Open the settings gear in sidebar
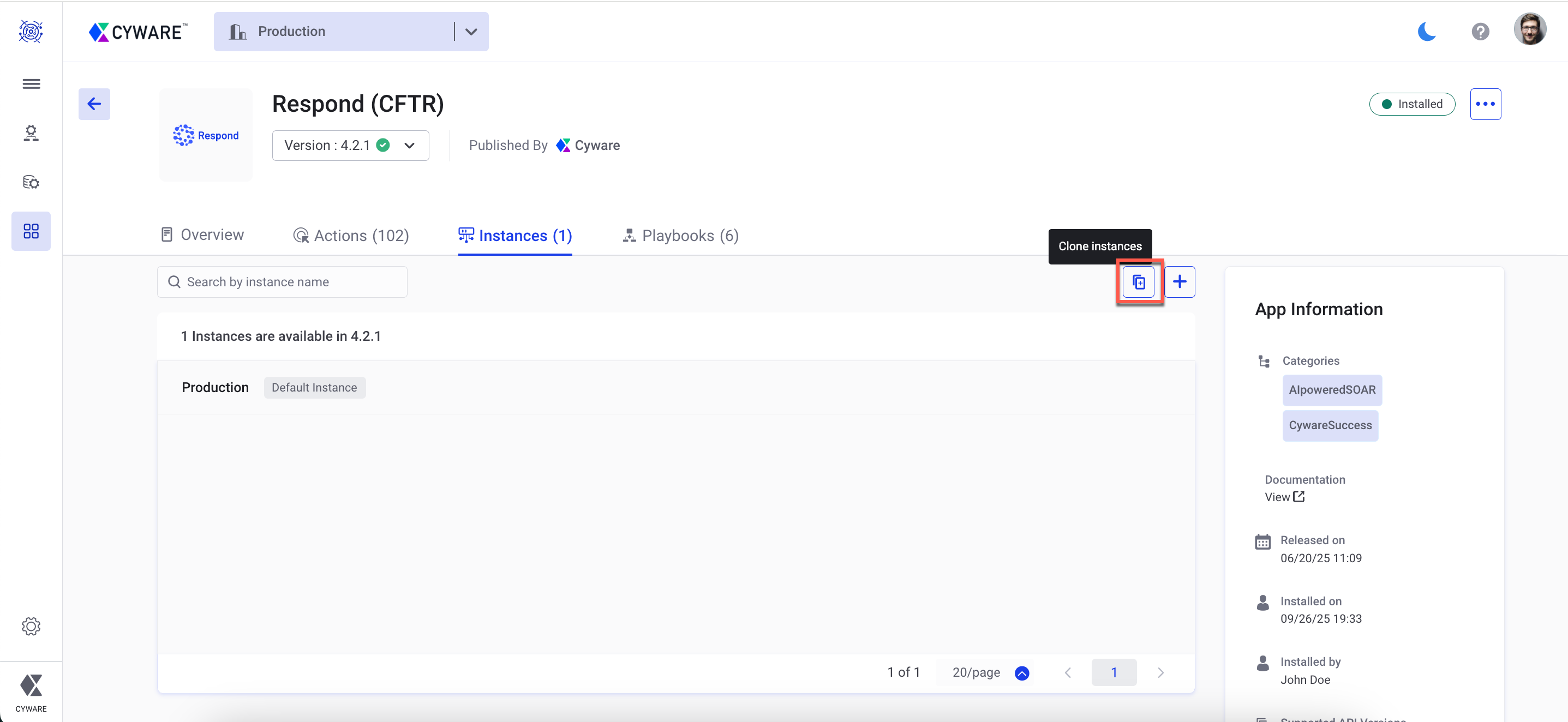Screen dimensions: 1568x722 pyautogui.click(x=31, y=626)
